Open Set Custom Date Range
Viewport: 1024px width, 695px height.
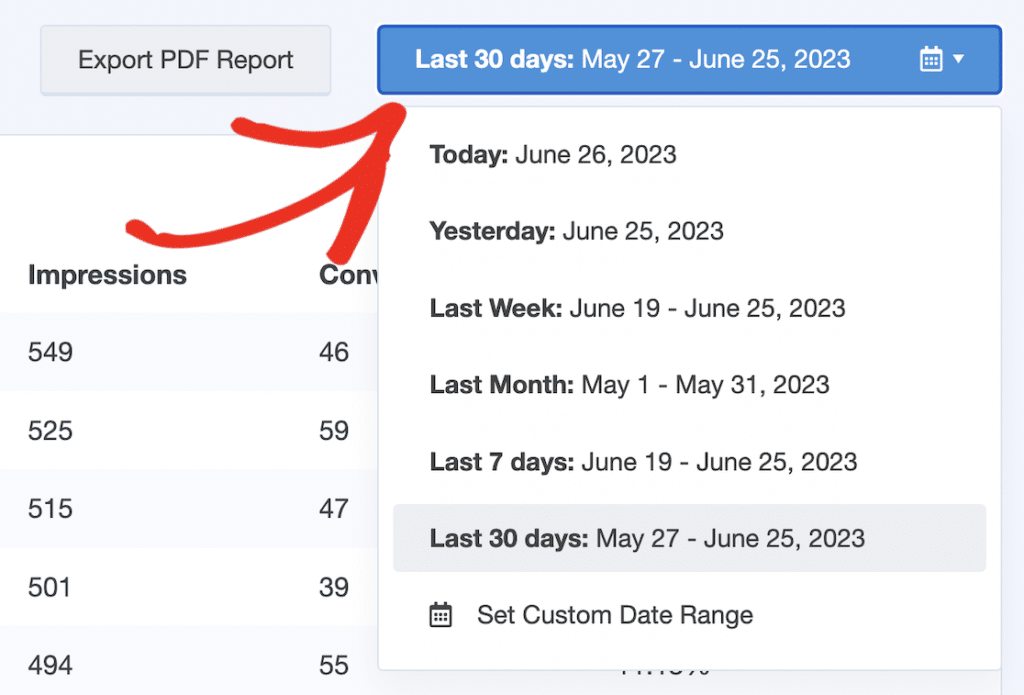(614, 616)
